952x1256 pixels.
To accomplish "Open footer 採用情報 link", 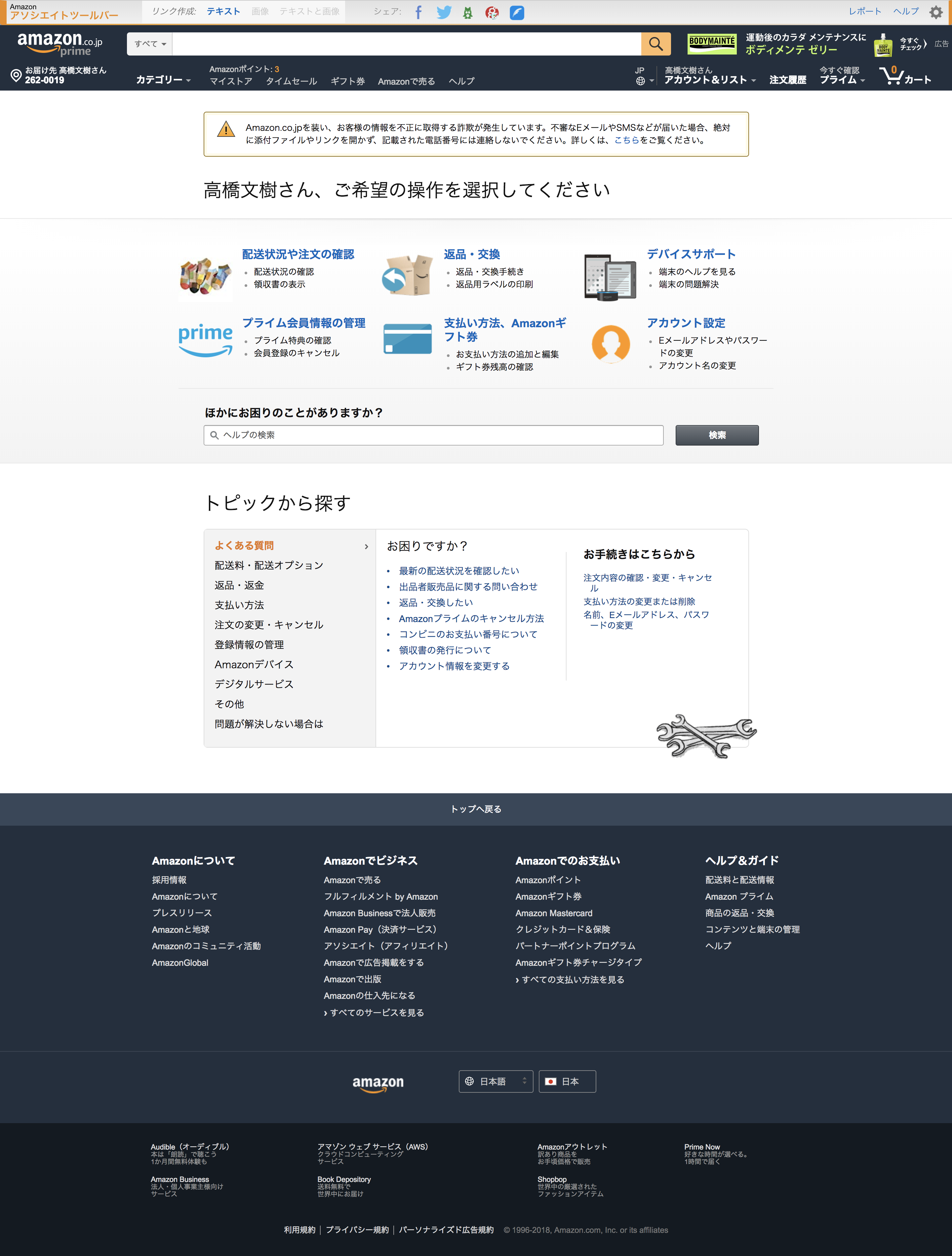I will pos(169,880).
